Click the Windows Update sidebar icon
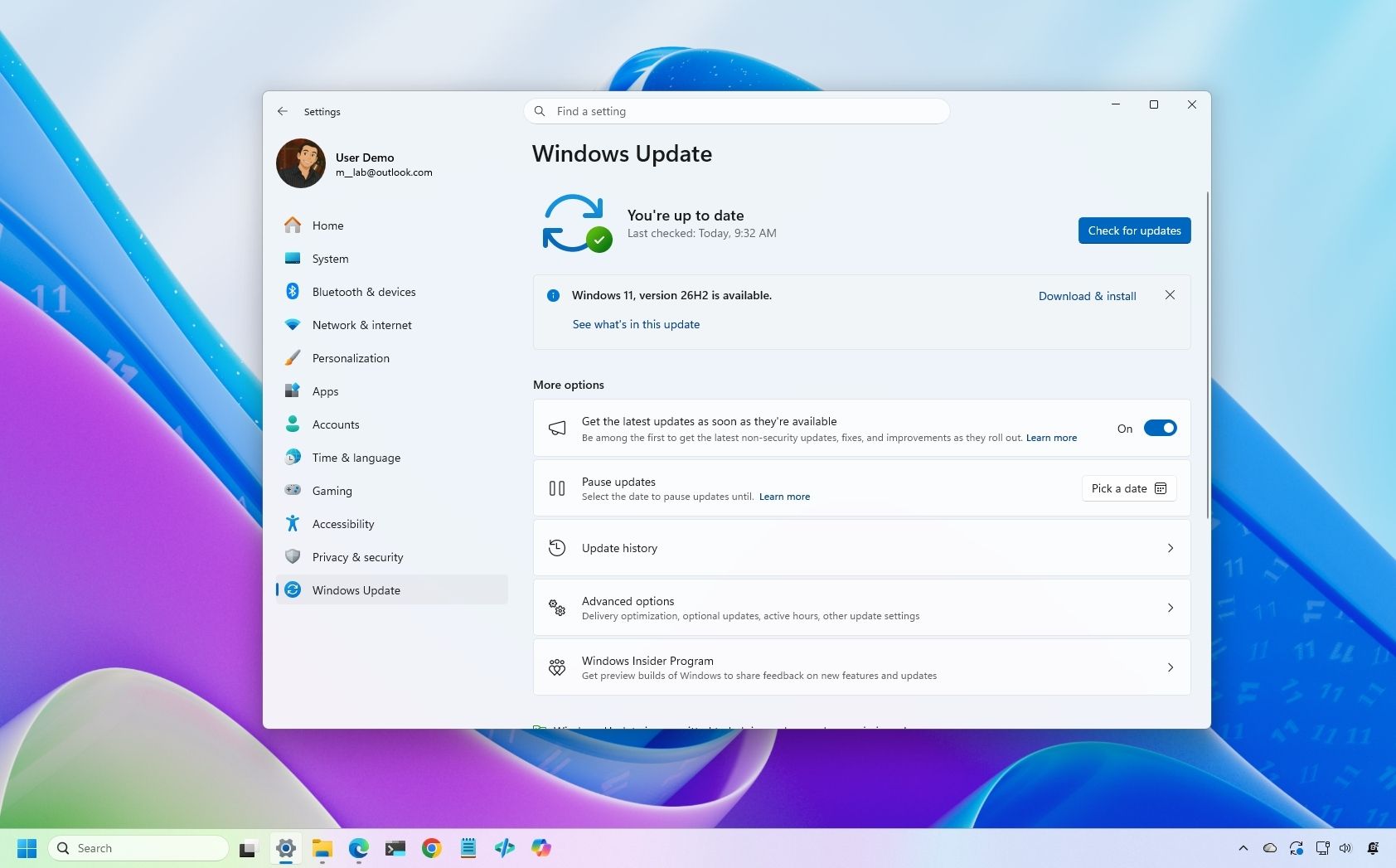Viewport: 1396px width, 868px height. click(293, 590)
